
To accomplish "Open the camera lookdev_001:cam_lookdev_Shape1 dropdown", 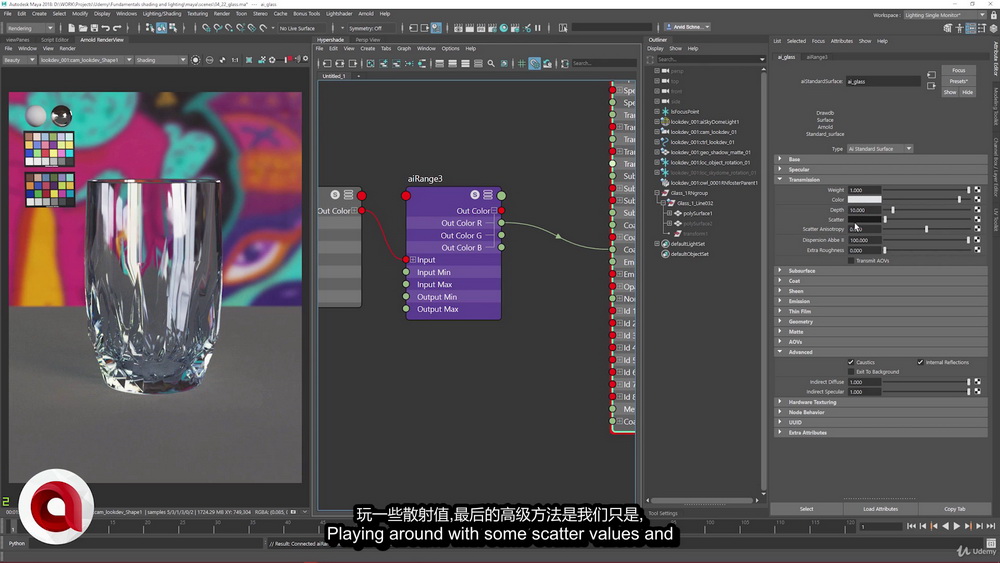I will coord(86,60).
